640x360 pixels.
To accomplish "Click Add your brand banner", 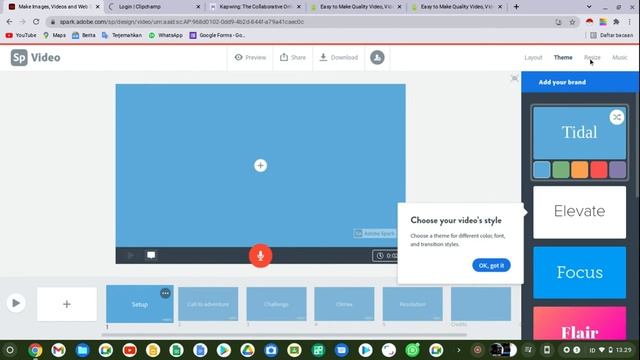I will (x=580, y=82).
